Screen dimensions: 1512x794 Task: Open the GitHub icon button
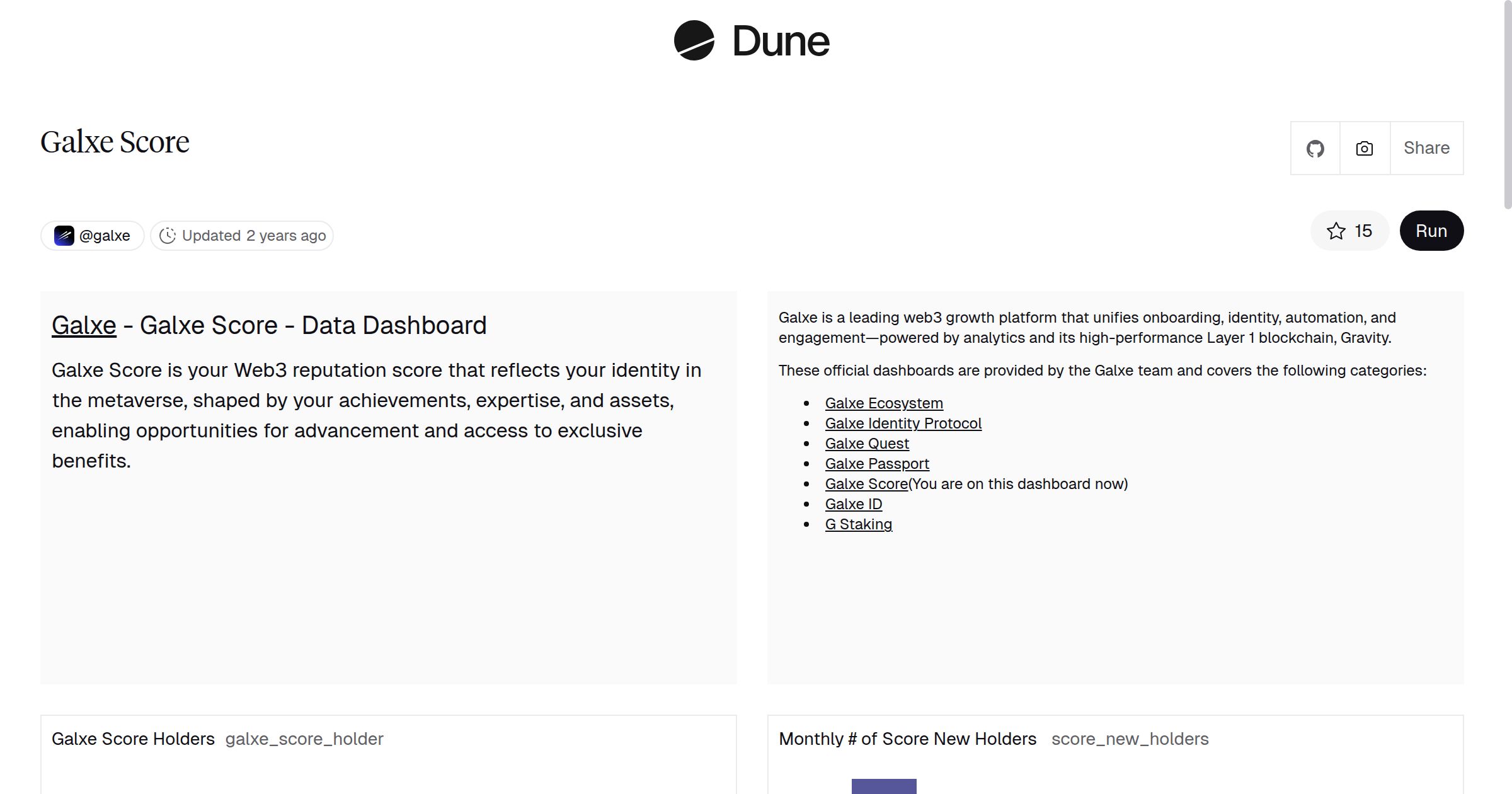pyautogui.click(x=1315, y=149)
